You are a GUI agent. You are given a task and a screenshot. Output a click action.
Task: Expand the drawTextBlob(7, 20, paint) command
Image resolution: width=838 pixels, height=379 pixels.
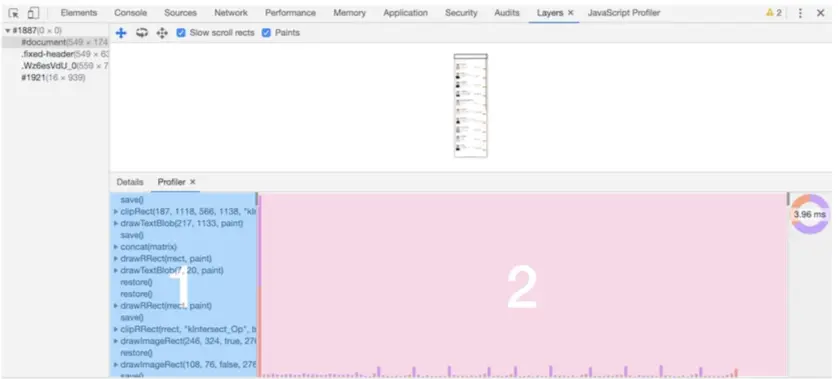click(116, 270)
